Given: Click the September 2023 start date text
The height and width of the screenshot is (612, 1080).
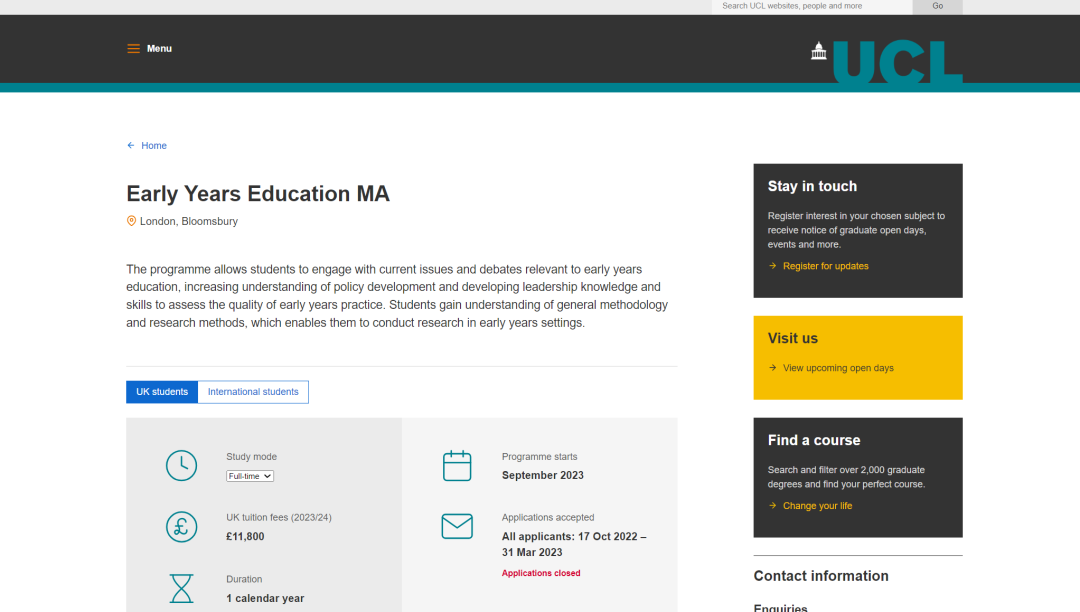Looking at the screenshot, I should [x=543, y=475].
